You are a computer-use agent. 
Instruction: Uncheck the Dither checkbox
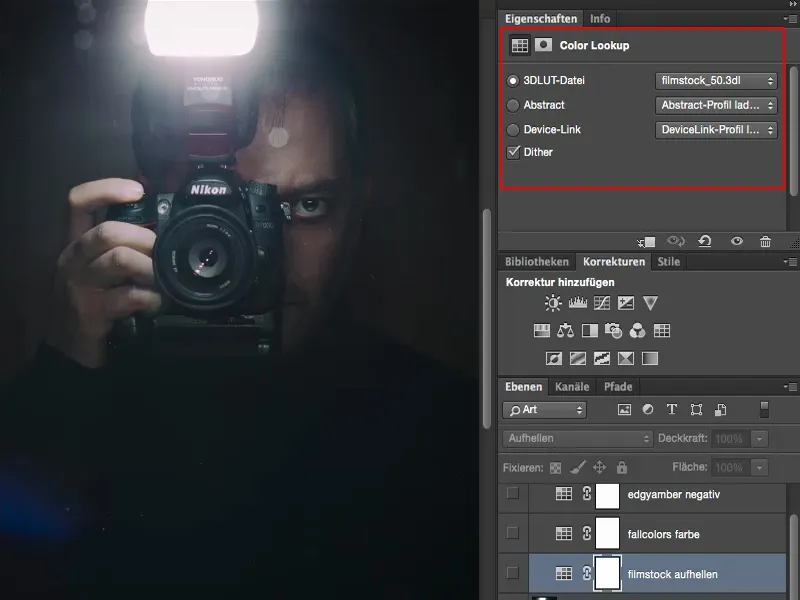513,152
